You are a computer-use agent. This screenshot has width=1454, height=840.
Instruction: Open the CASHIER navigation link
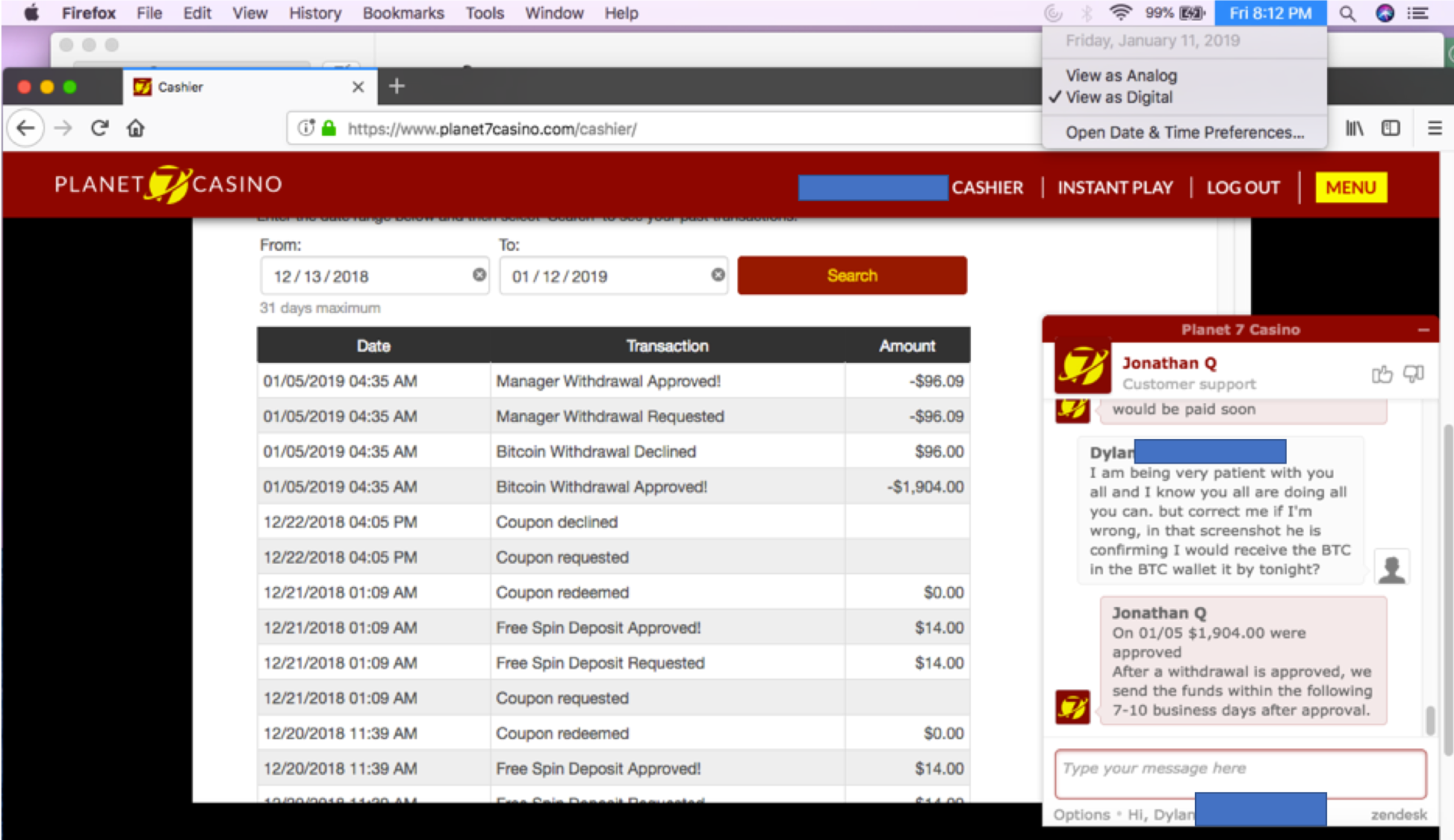click(987, 187)
